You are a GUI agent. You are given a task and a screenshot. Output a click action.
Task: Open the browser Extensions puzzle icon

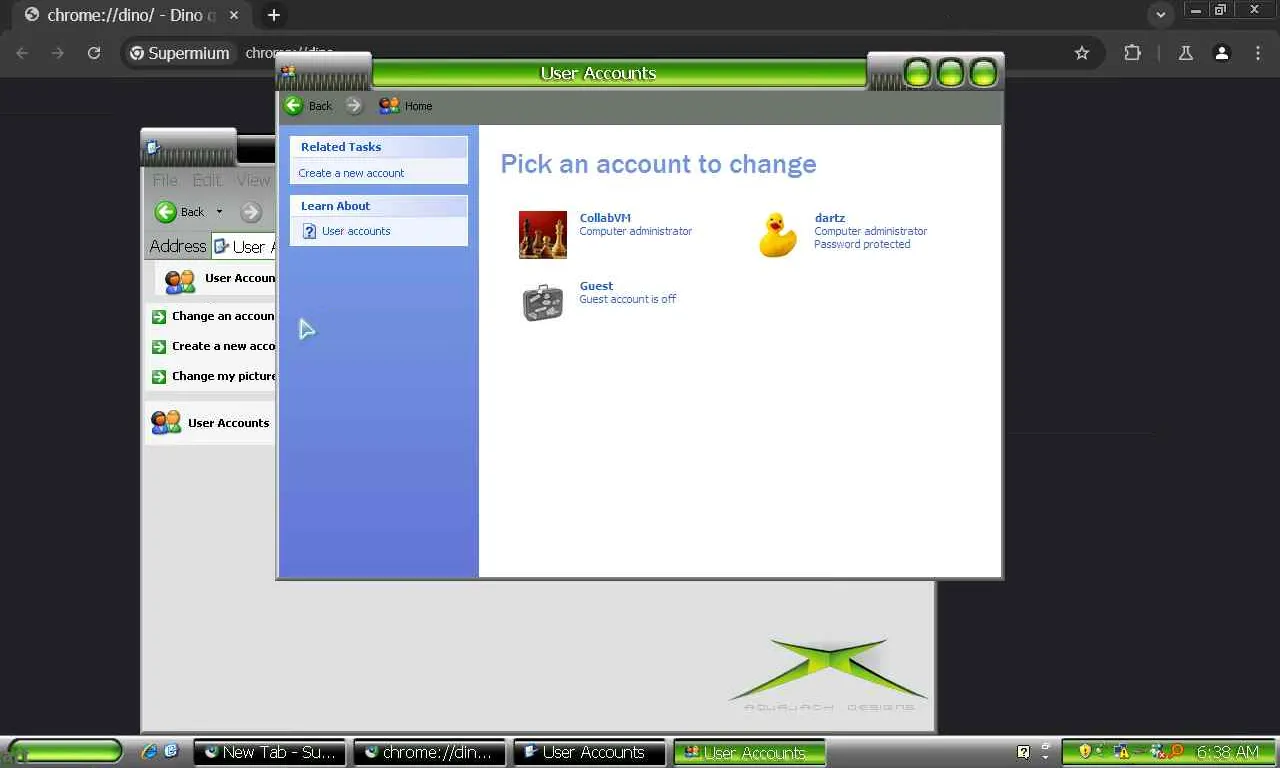coord(1132,53)
